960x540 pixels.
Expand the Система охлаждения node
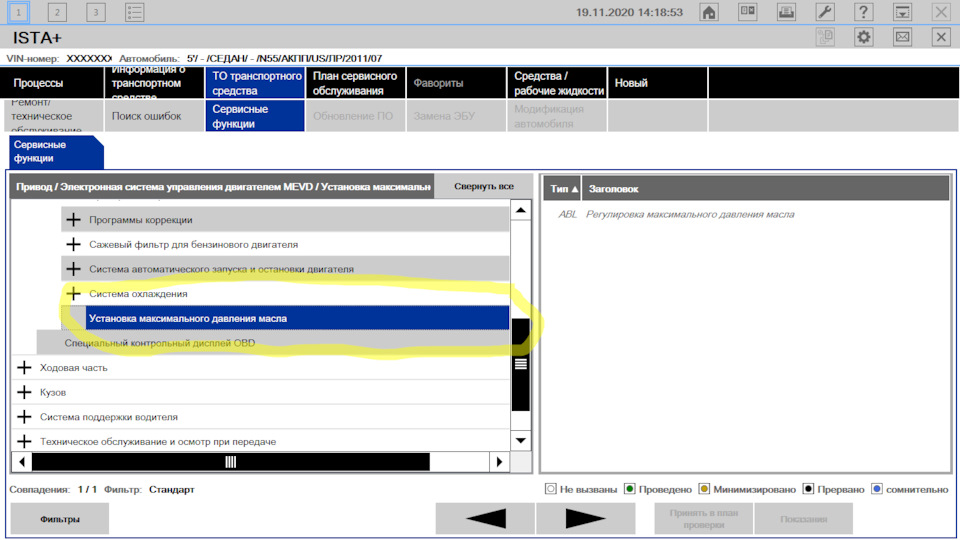[73, 293]
